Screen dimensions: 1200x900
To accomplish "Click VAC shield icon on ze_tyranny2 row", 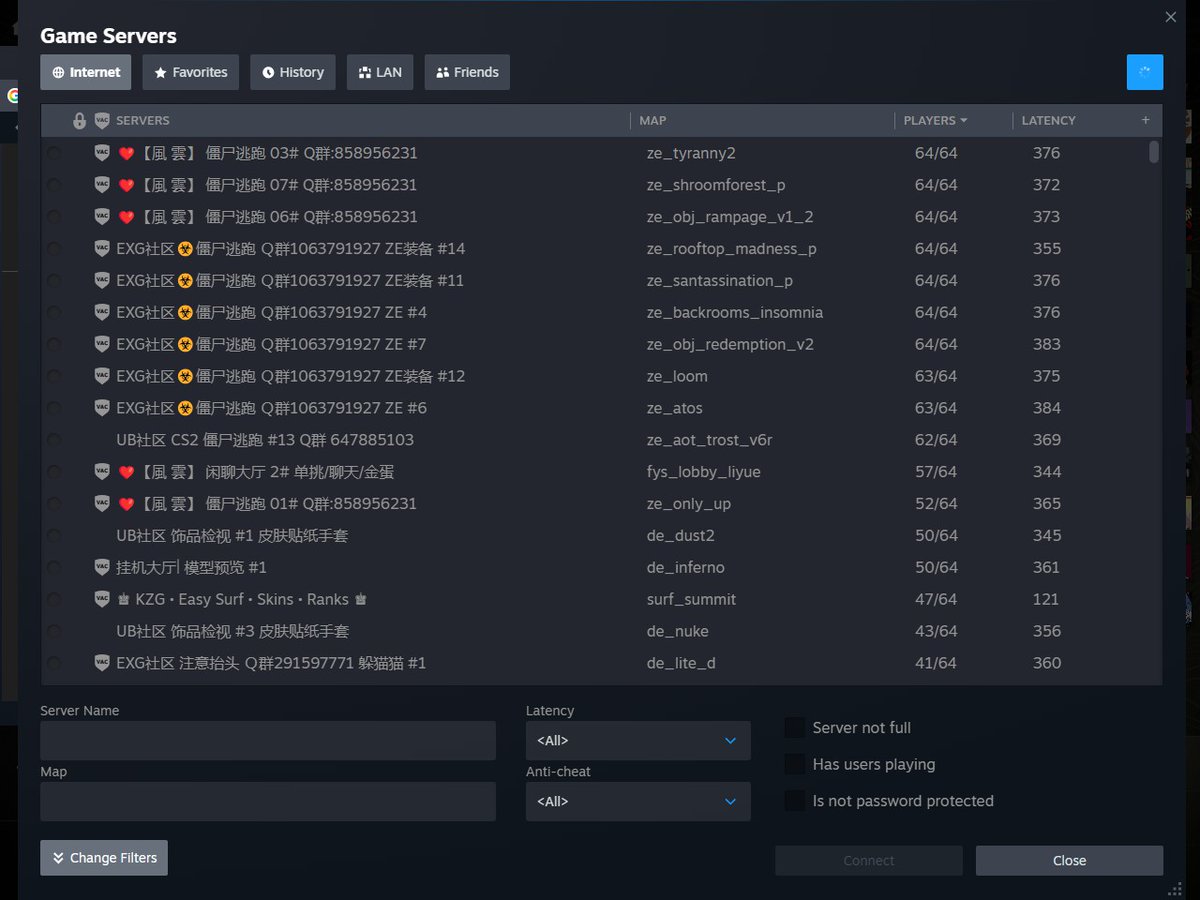I will tap(101, 153).
